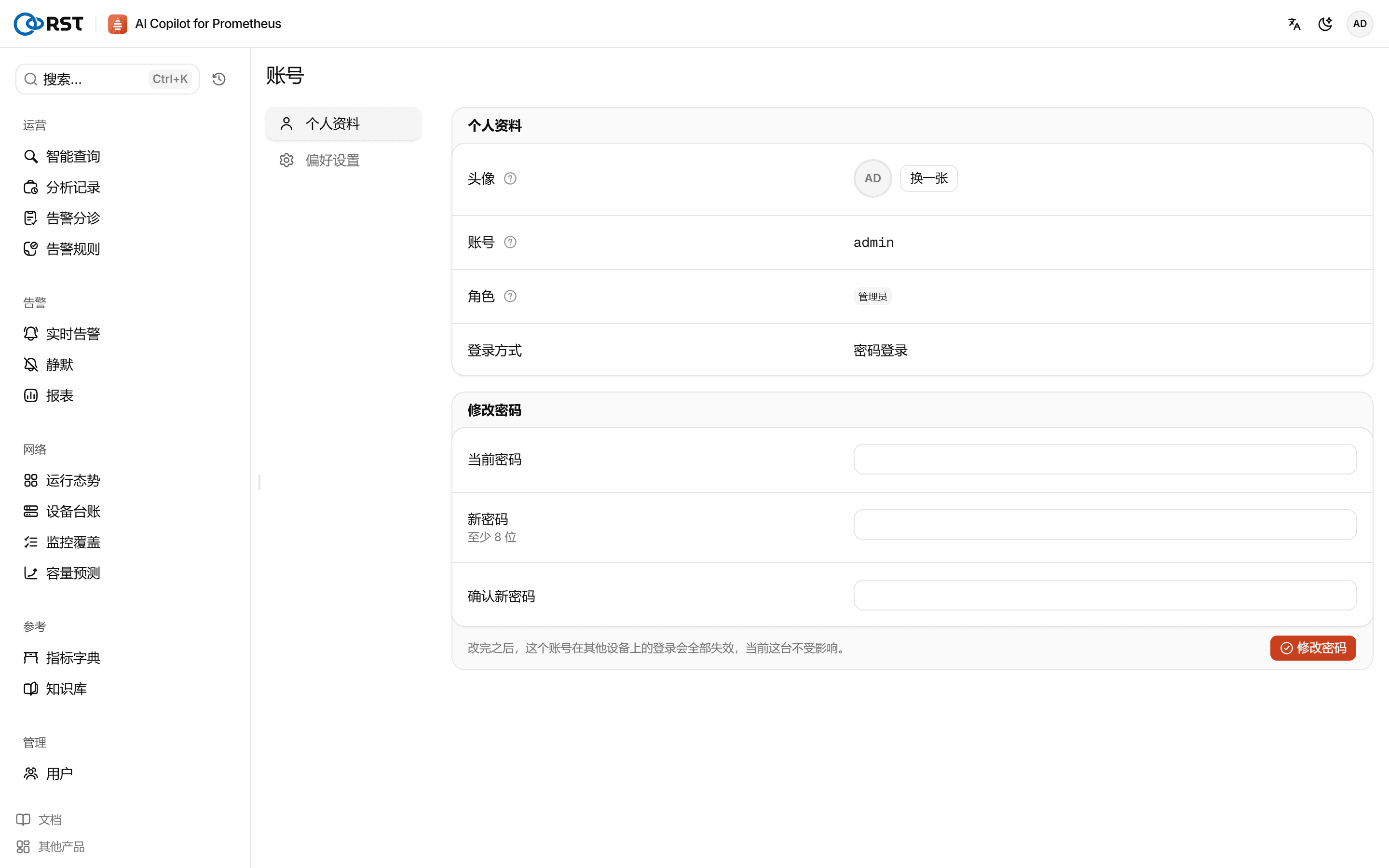Open 实时告警 in the sidebar
The height and width of the screenshot is (868, 1389).
click(62, 334)
